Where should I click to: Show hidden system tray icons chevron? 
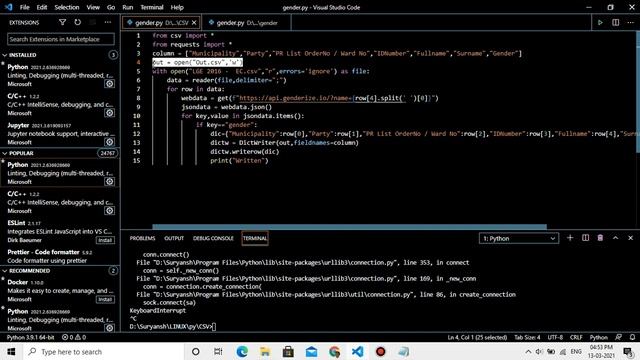pyautogui.click(x=528, y=351)
